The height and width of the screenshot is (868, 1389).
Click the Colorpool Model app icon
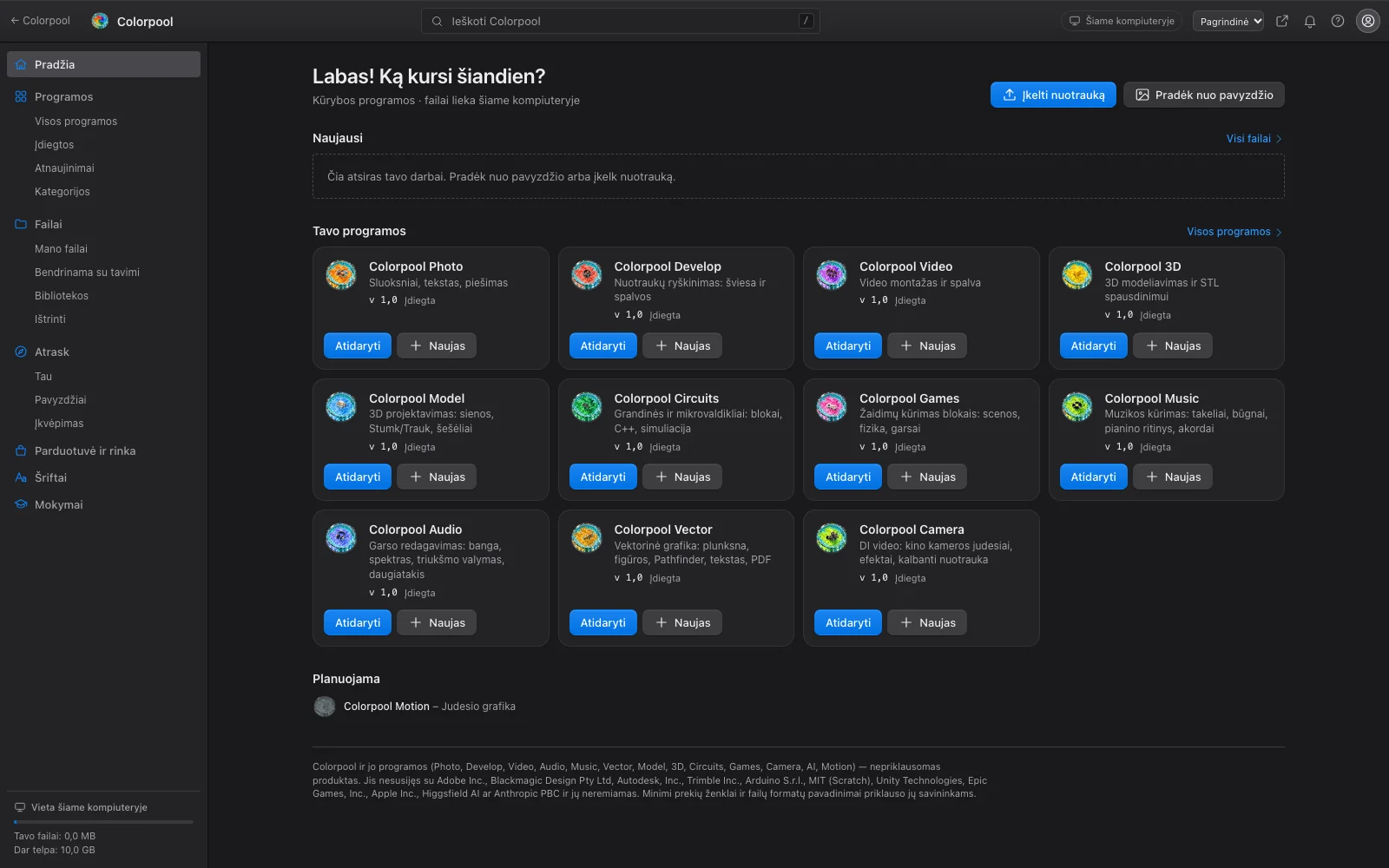click(x=341, y=406)
